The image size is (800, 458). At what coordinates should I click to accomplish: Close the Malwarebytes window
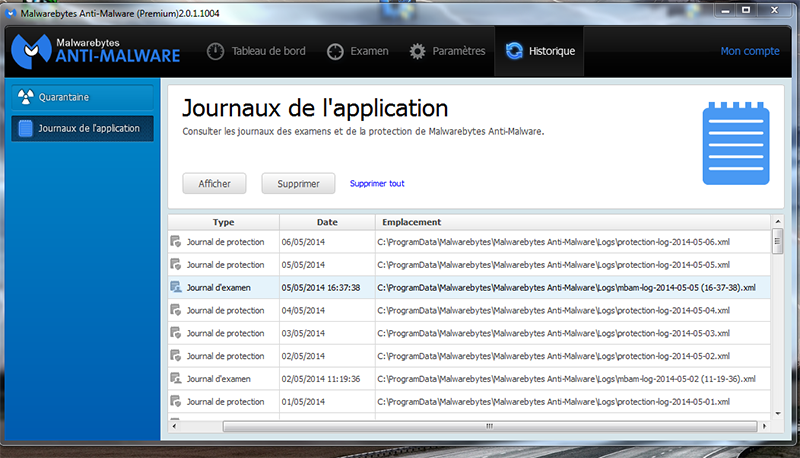(x=774, y=10)
